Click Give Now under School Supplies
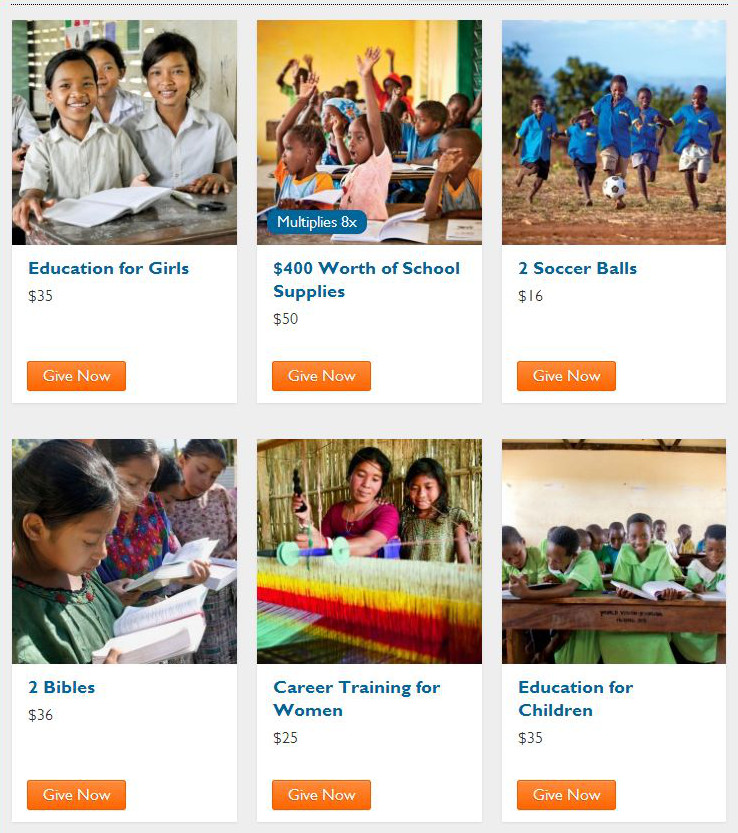 pyautogui.click(x=321, y=376)
